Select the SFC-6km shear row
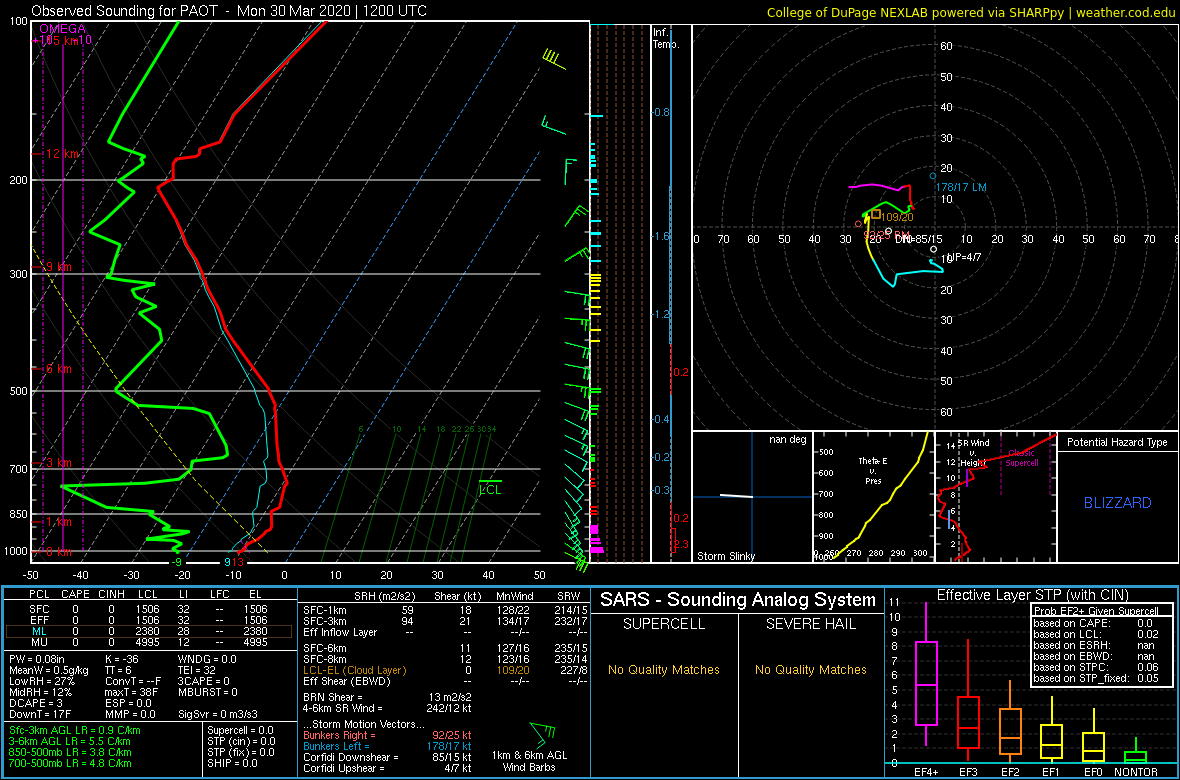Viewport: 1180px width, 780px height. 444,647
